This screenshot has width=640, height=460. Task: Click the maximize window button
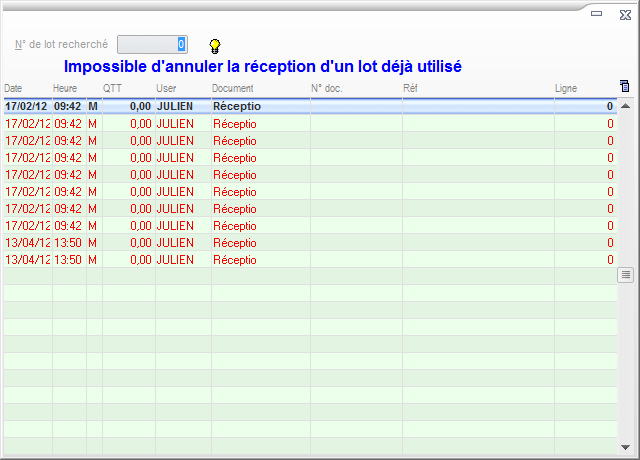tap(597, 14)
